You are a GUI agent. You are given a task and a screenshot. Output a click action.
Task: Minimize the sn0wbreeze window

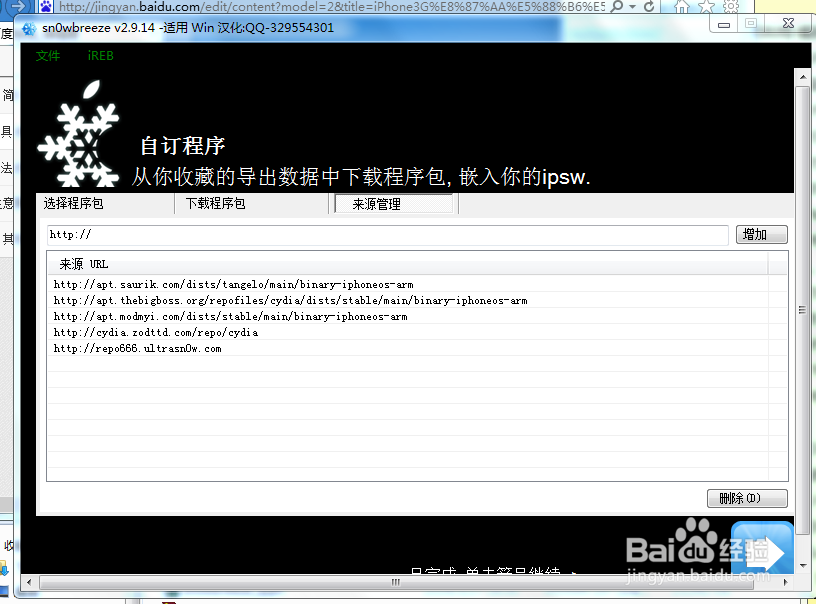click(x=724, y=24)
